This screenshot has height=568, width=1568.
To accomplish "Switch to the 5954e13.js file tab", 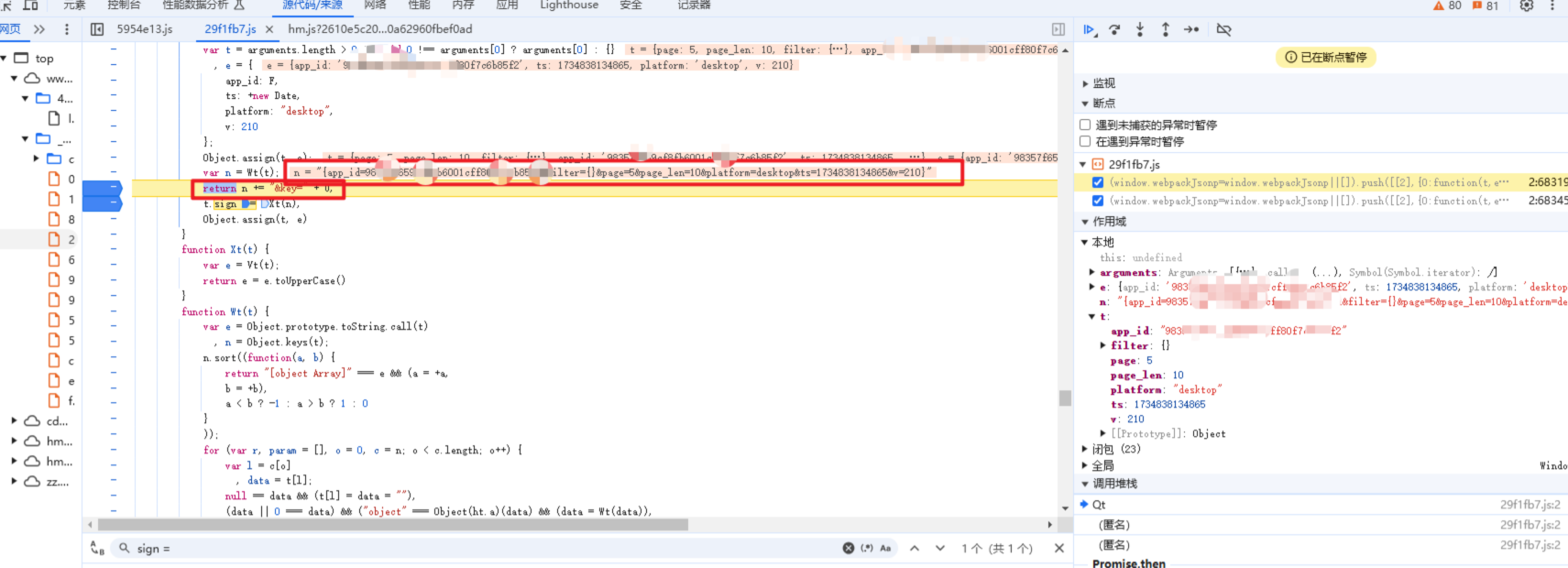I will click(x=145, y=29).
